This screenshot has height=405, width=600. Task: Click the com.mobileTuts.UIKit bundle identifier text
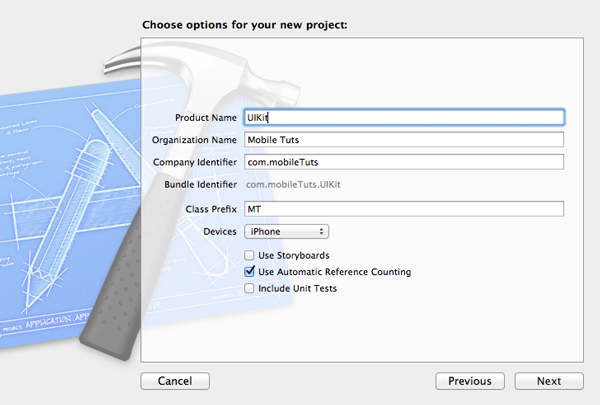click(x=293, y=185)
